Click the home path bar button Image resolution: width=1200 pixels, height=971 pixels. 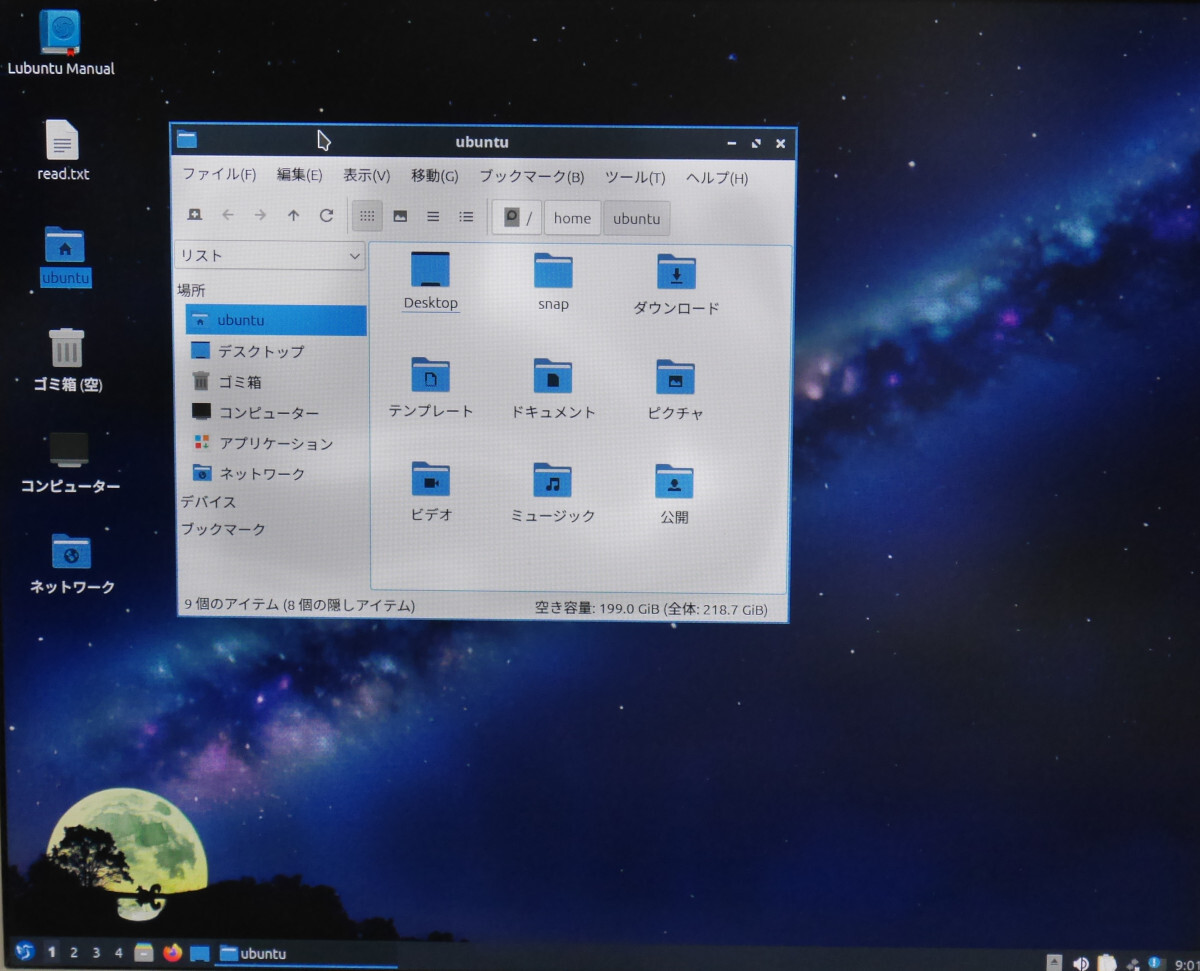click(572, 218)
